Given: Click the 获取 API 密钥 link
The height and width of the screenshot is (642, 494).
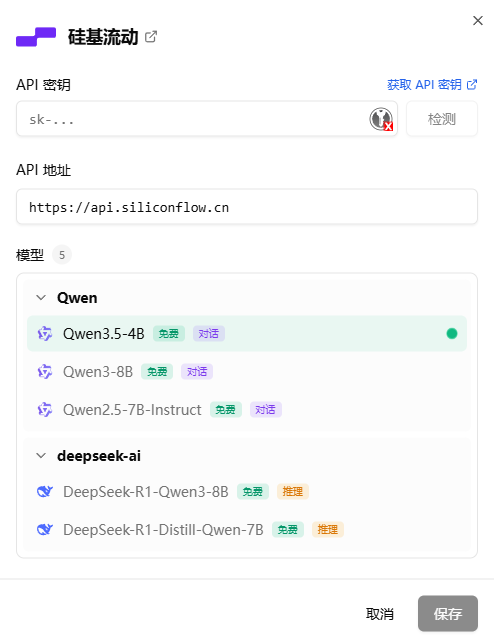Looking at the screenshot, I should [x=432, y=85].
